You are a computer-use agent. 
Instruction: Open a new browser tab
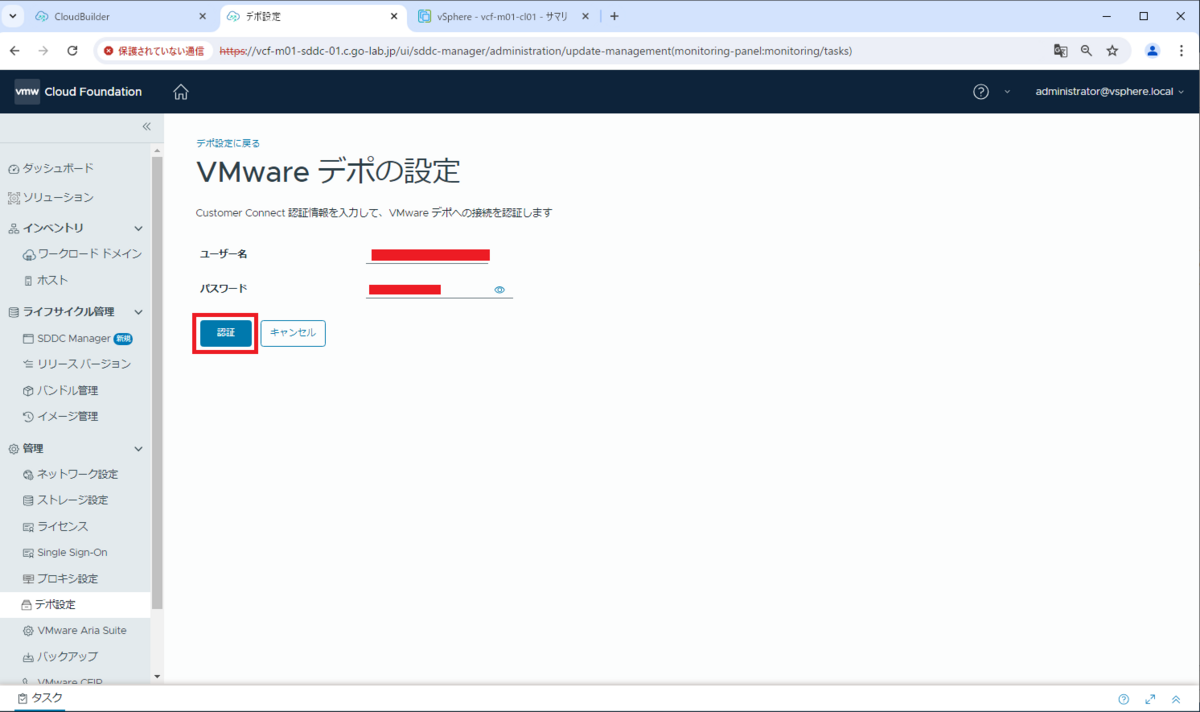(614, 16)
